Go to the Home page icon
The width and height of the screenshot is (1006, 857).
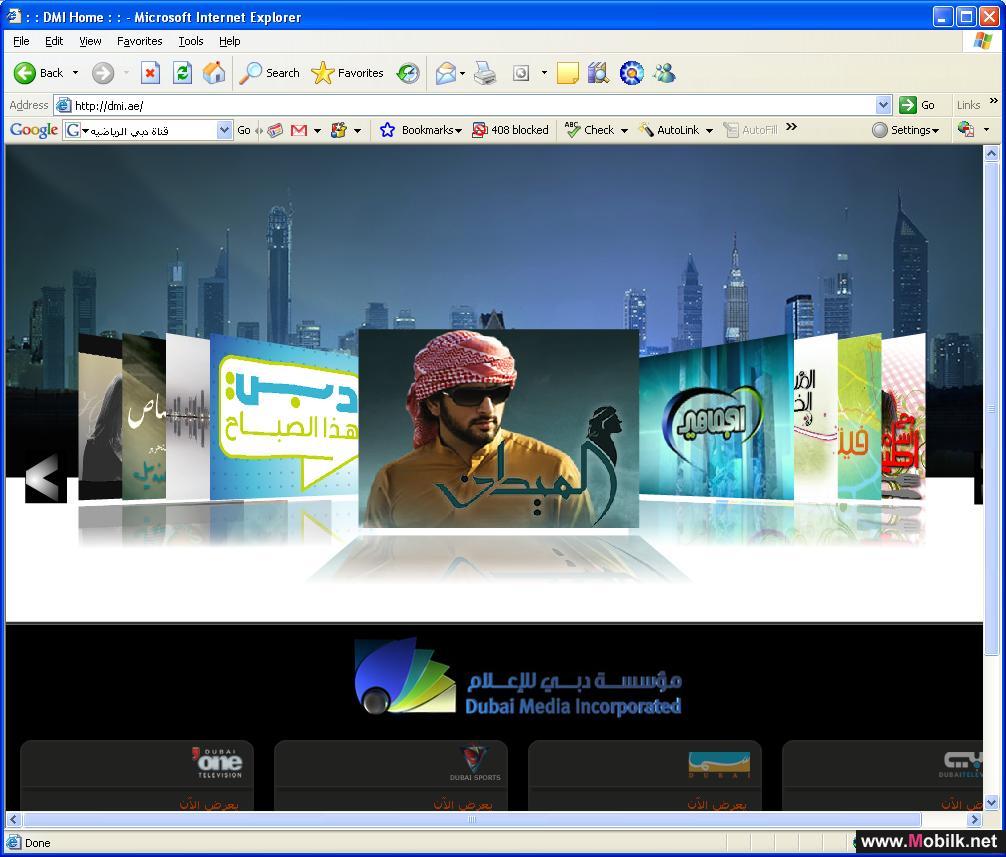[214, 73]
